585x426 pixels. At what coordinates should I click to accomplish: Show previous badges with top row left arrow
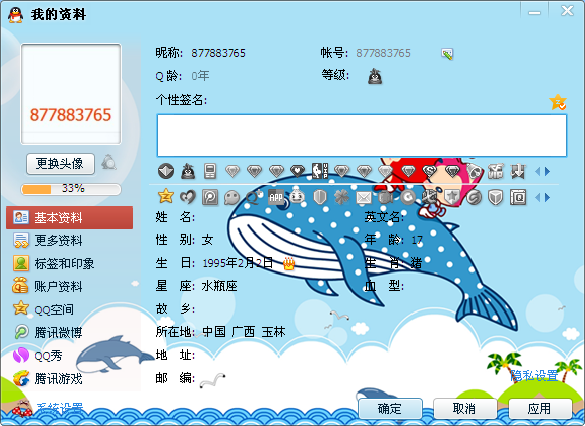point(538,172)
